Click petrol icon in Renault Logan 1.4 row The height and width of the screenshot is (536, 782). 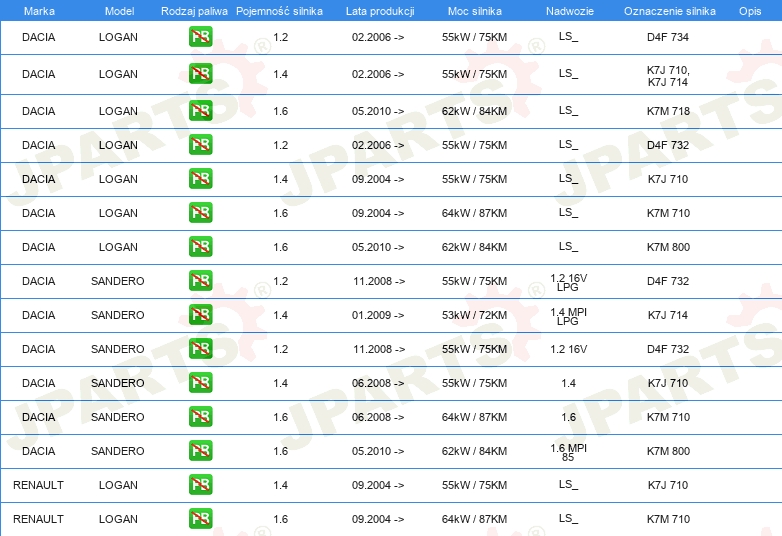coord(200,485)
